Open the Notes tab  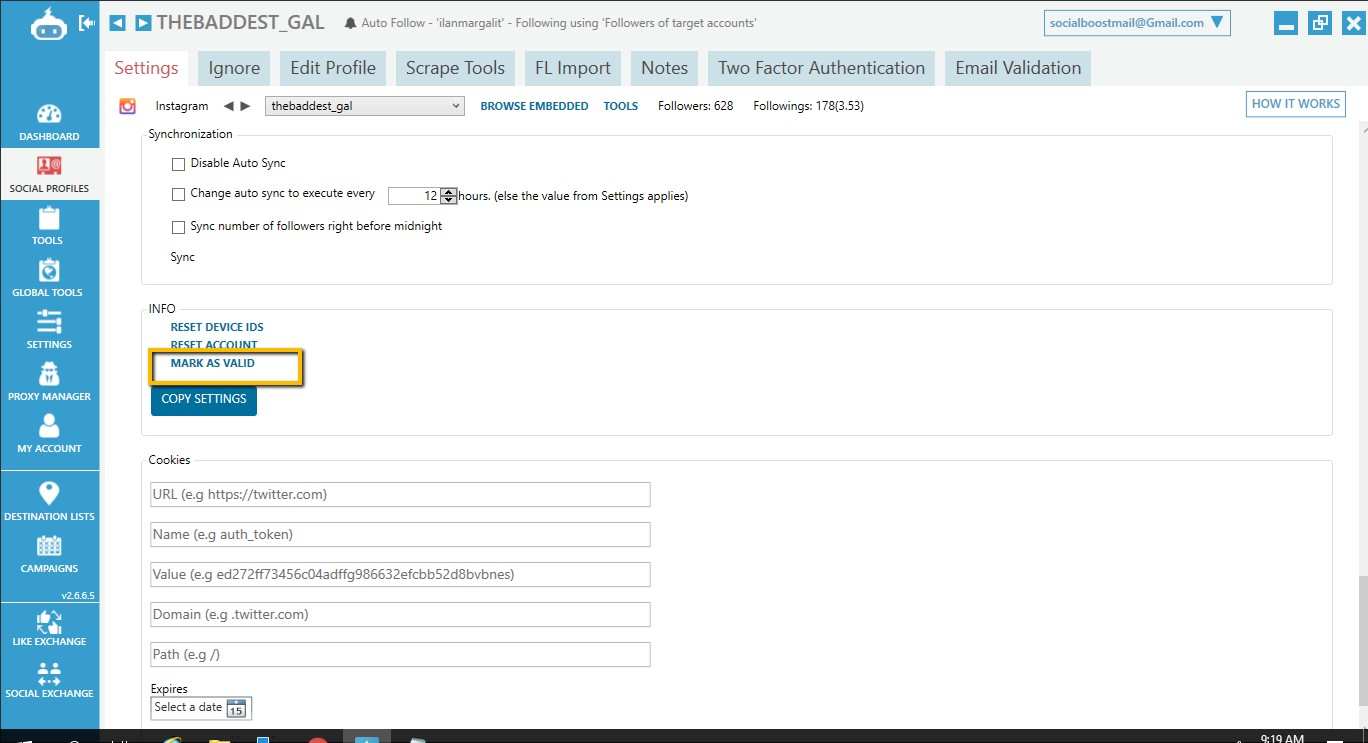pyautogui.click(x=665, y=68)
